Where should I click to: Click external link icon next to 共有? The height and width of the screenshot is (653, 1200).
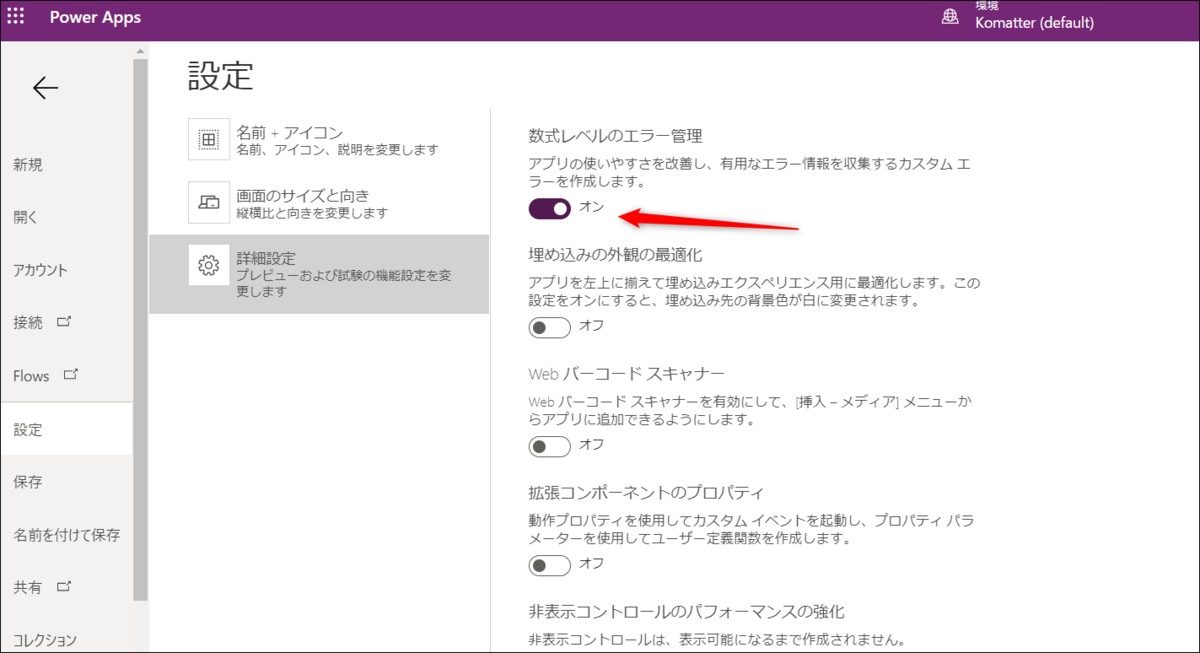pyautogui.click(x=65, y=586)
